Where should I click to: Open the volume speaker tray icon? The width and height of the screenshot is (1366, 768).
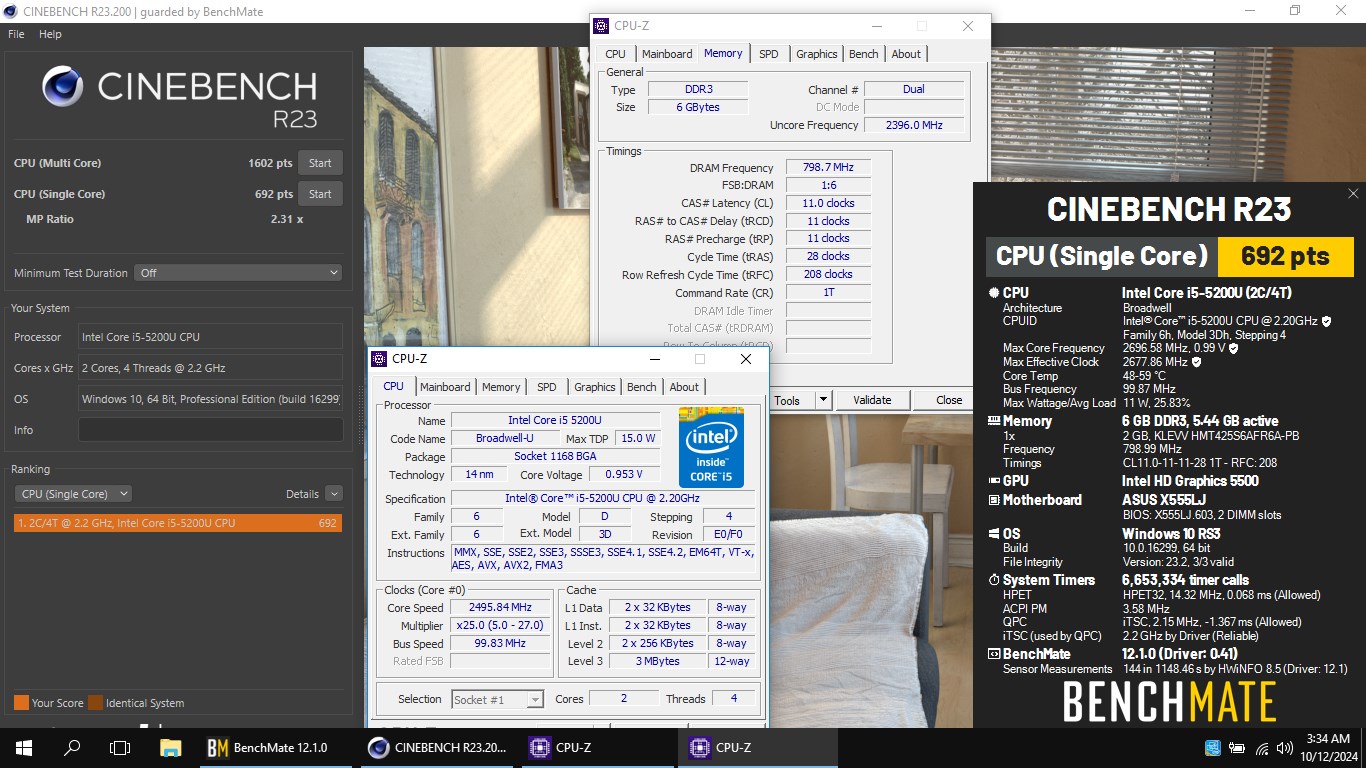click(x=1284, y=747)
